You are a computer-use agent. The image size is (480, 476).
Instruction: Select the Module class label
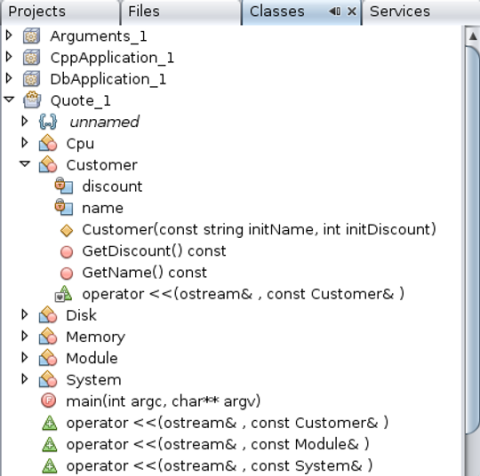92,358
